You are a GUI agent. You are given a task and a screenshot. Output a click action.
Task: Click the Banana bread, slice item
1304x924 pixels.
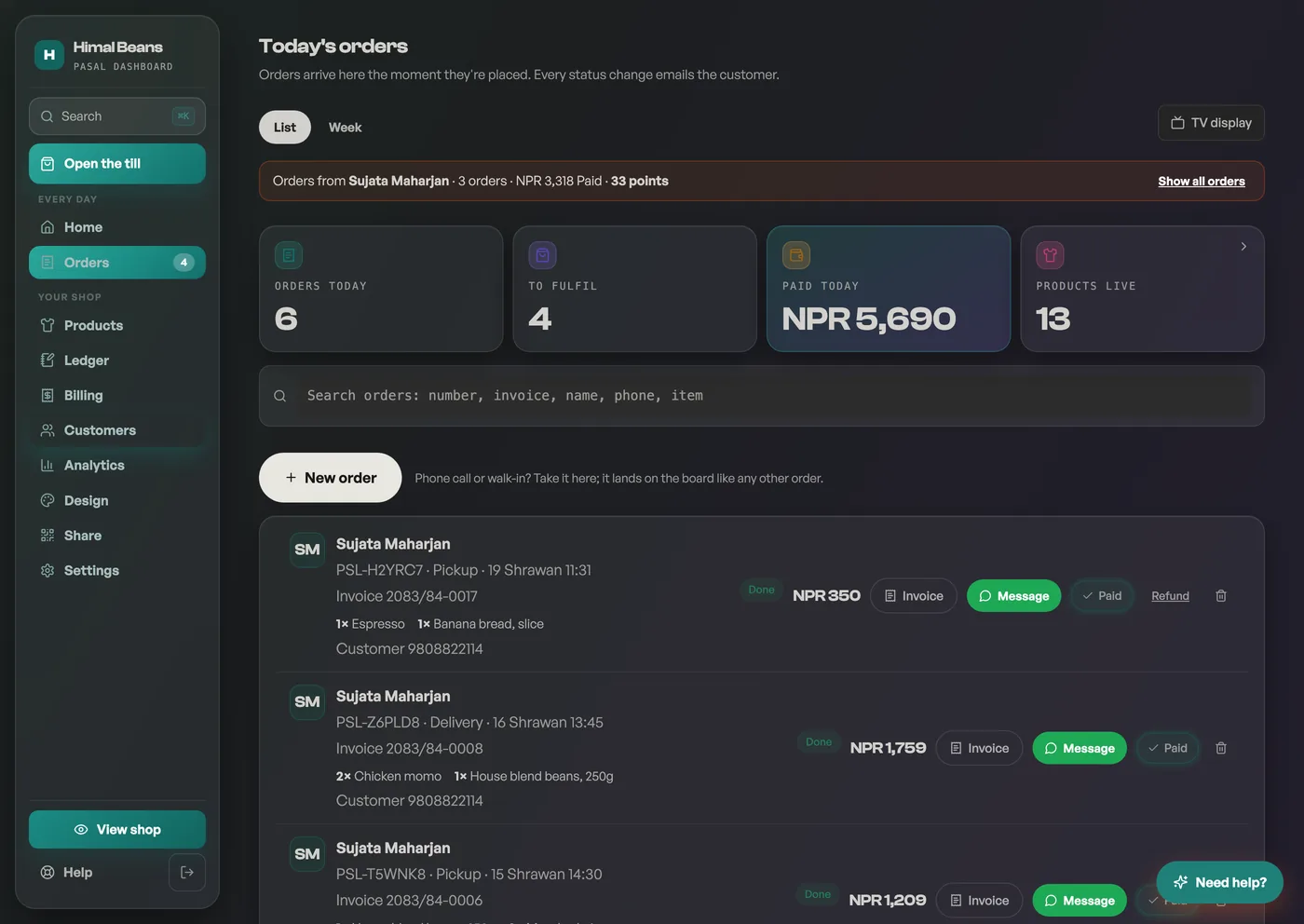tap(481, 624)
